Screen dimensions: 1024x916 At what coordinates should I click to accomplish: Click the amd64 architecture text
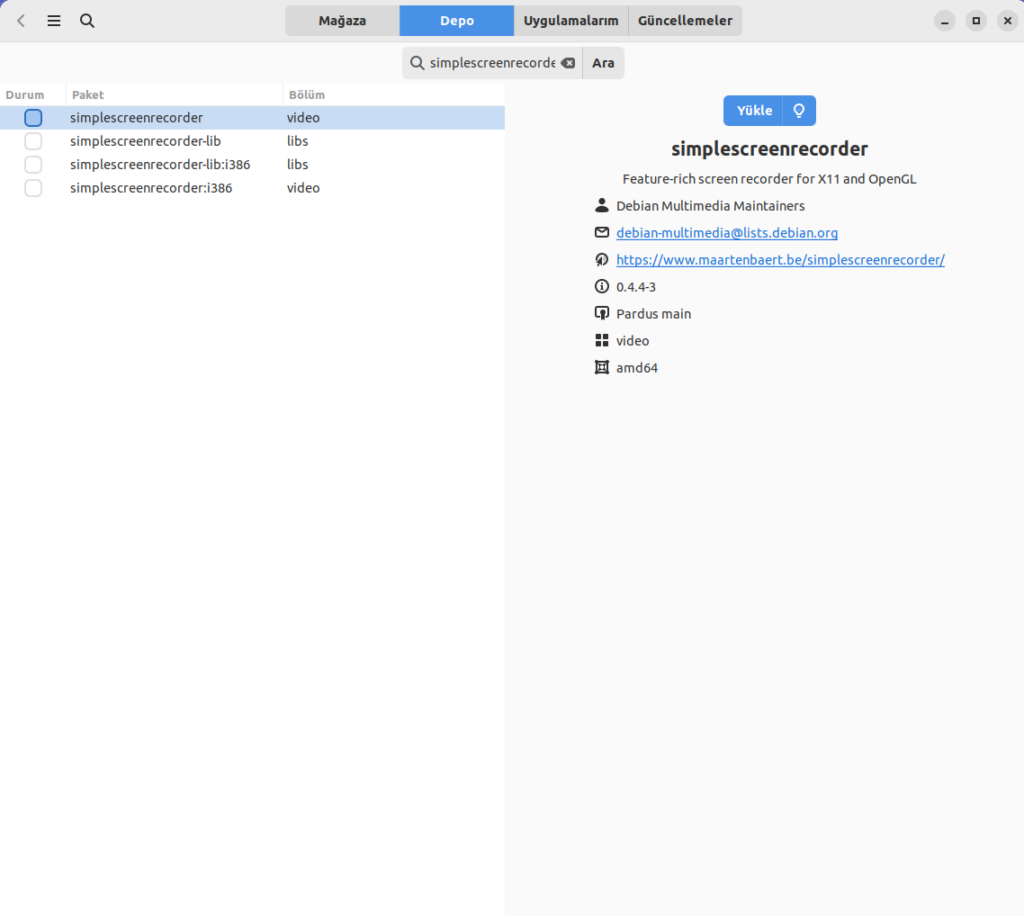(x=637, y=368)
